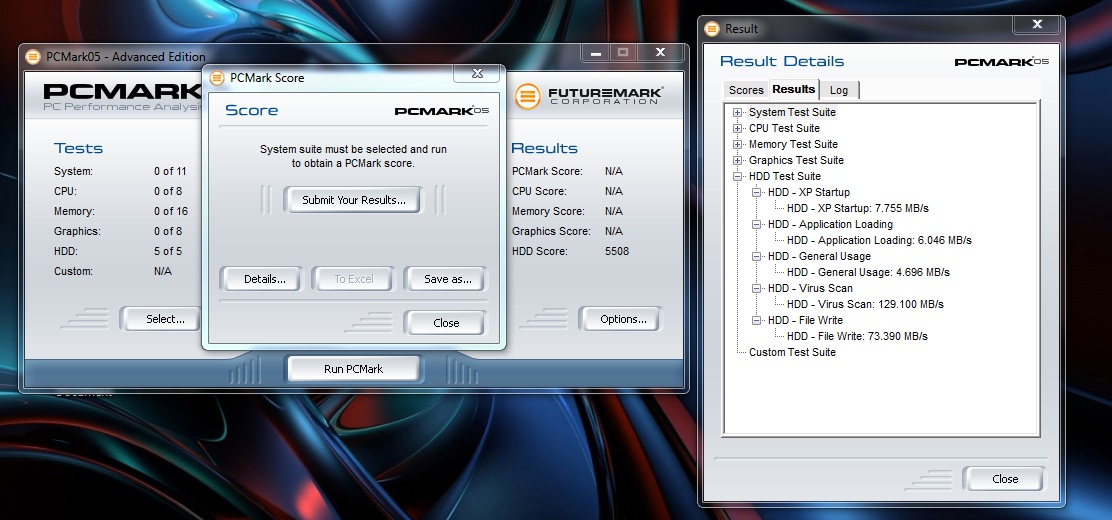The width and height of the screenshot is (1112, 520).
Task: Click the To Excel button
Action: point(353,279)
